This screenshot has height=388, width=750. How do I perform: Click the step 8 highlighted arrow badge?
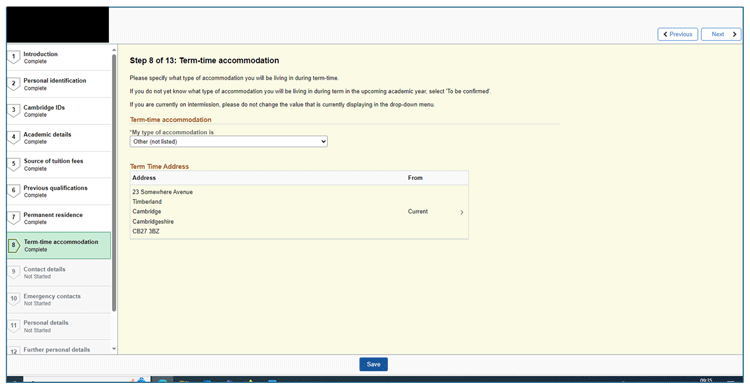pos(14,245)
